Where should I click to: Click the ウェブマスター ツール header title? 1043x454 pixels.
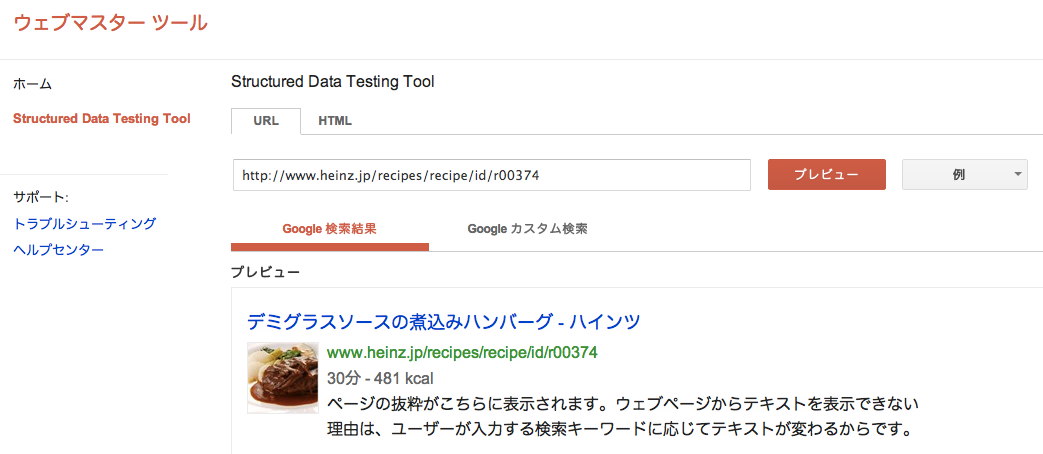tap(110, 22)
